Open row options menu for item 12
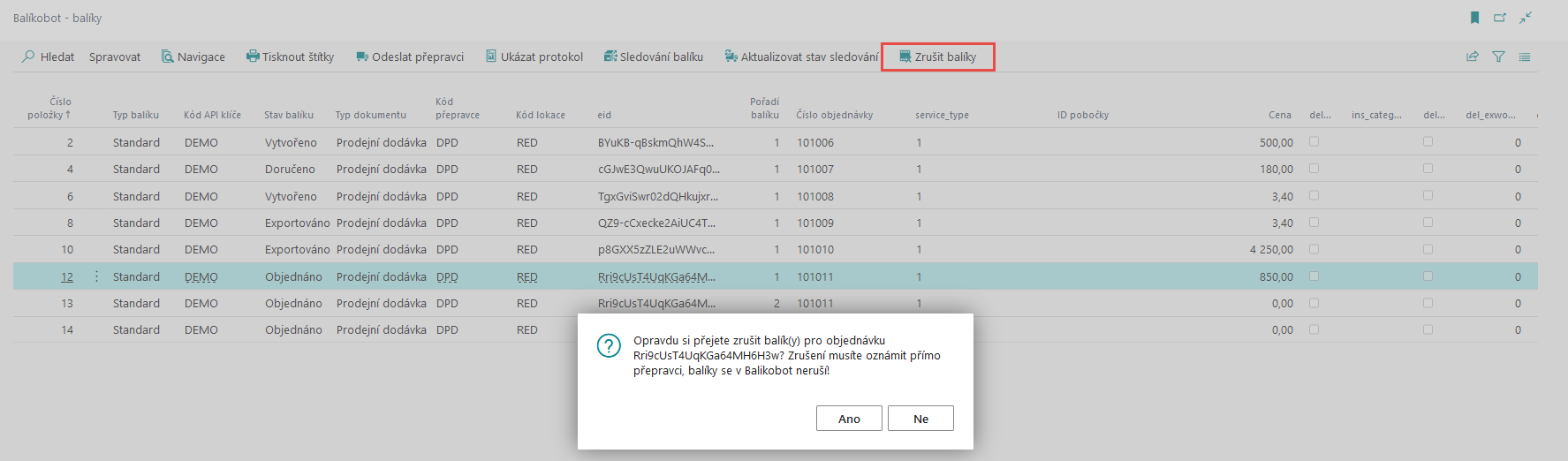Screen dimensions: 1568x461 96,276
